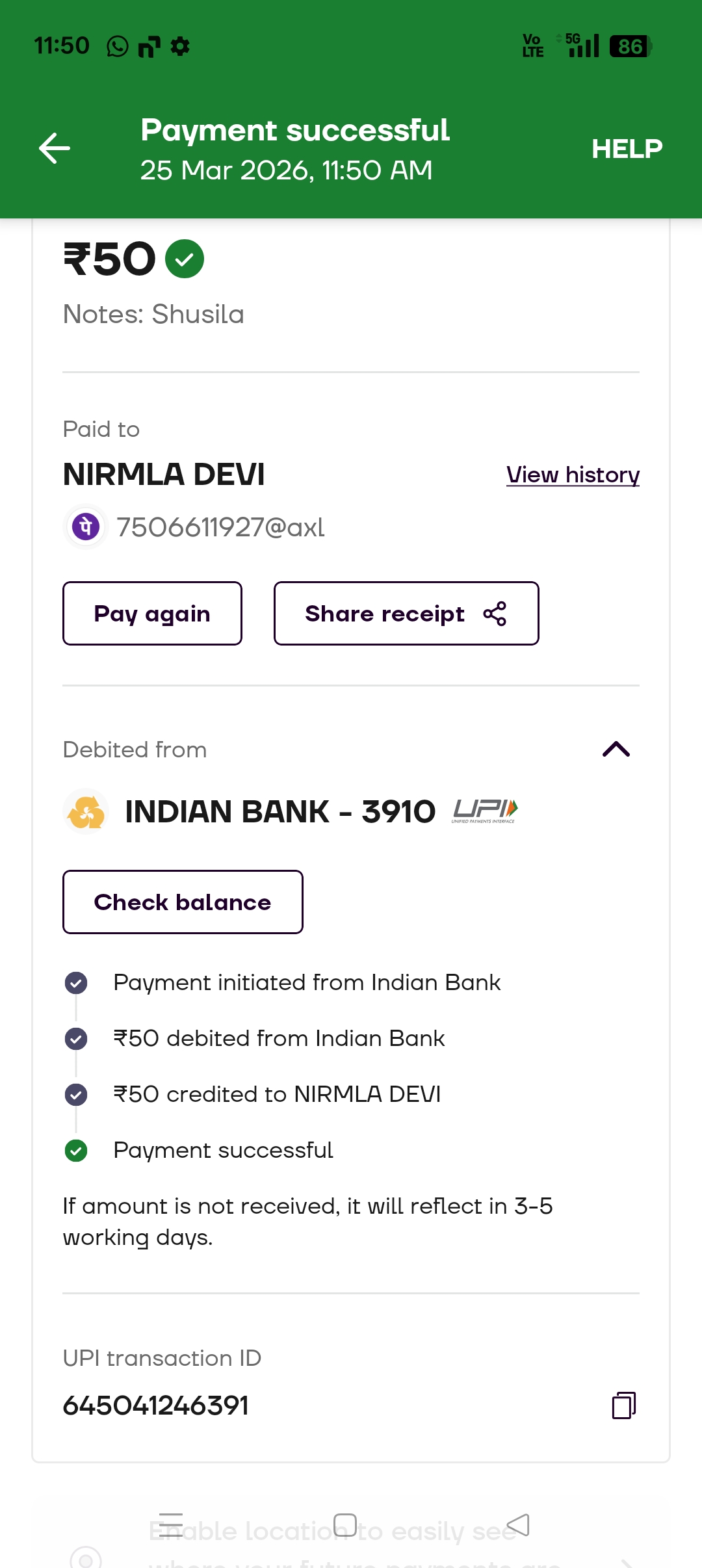This screenshot has height=1568, width=702.
Task: Tap the back arrow in the header
Action: (x=55, y=148)
